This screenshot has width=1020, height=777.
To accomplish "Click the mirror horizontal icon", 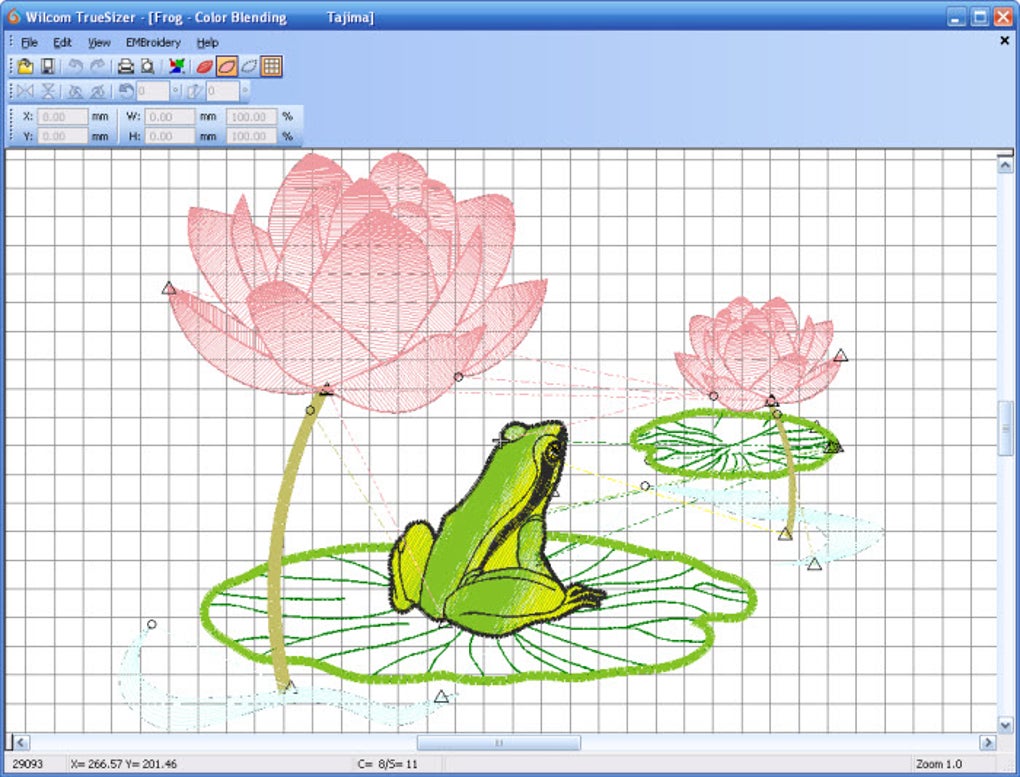I will 25,90.
